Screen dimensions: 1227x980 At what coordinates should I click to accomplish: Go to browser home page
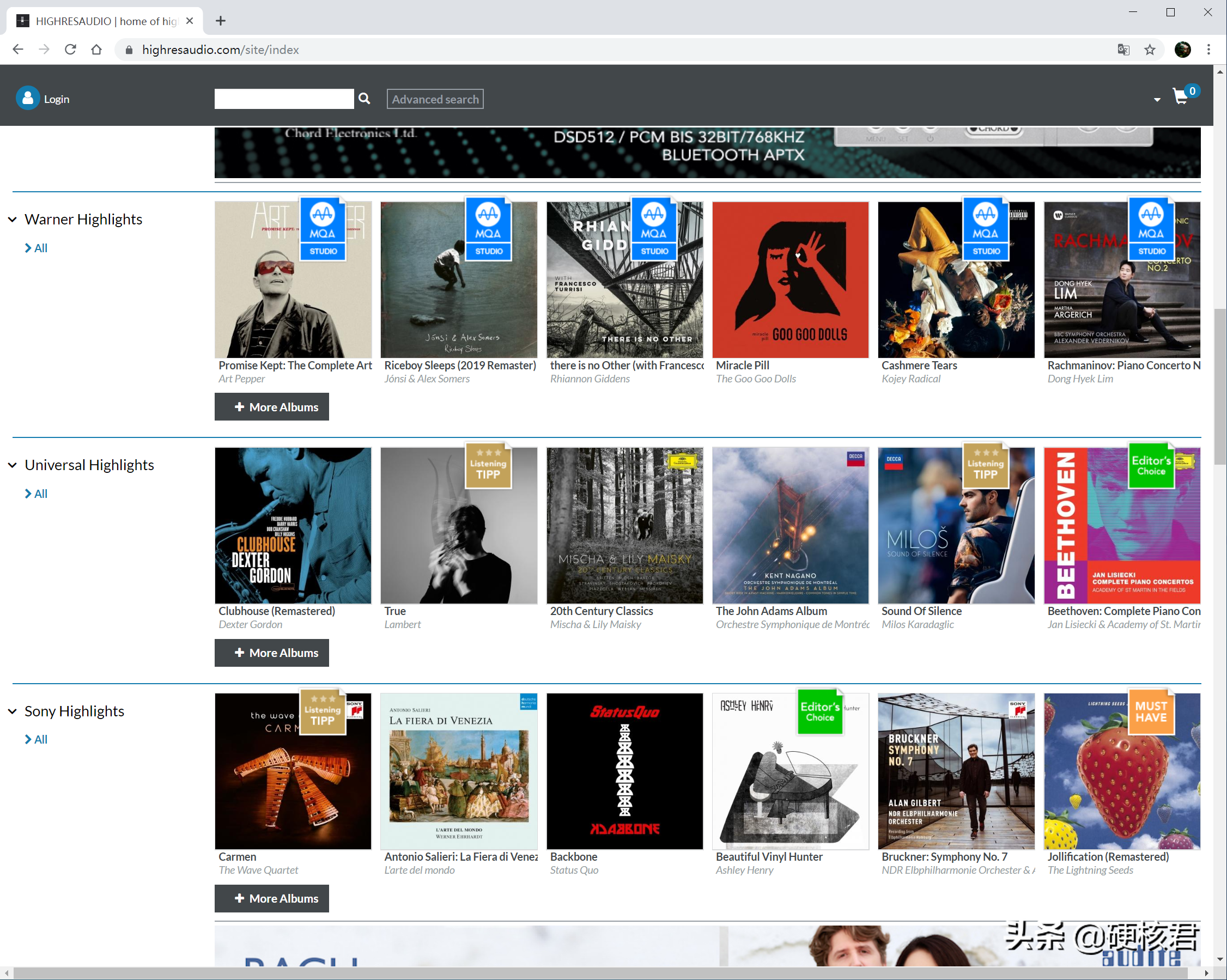tap(97, 50)
